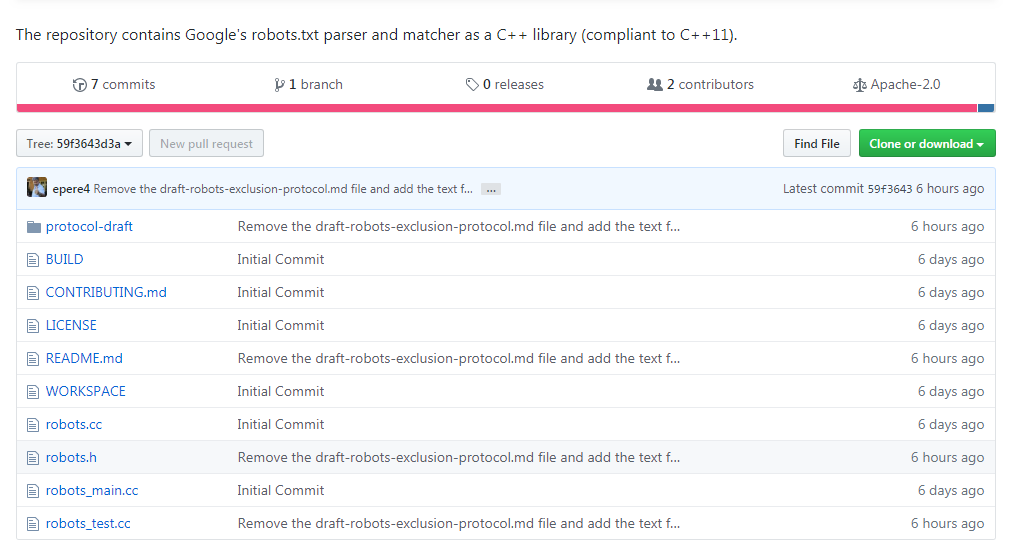Click the robots.cc file icon
The width and height of the screenshot is (1012, 544).
[x=34, y=425]
